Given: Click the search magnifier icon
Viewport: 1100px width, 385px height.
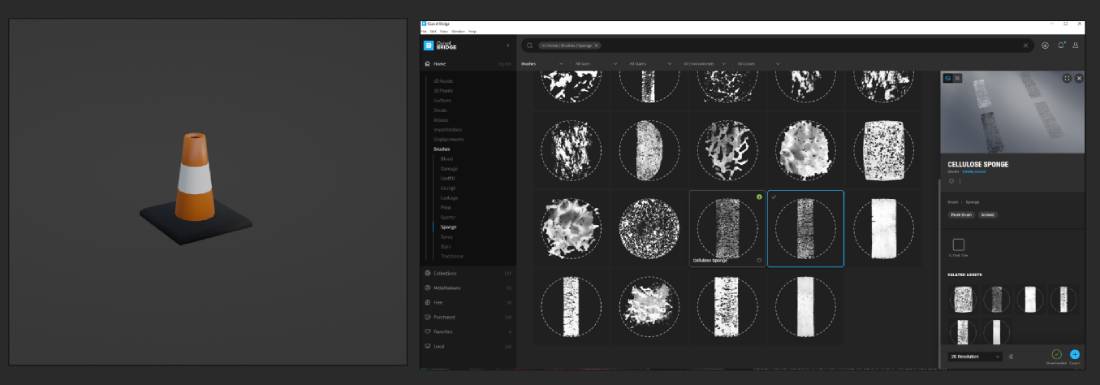Looking at the screenshot, I should (530, 46).
